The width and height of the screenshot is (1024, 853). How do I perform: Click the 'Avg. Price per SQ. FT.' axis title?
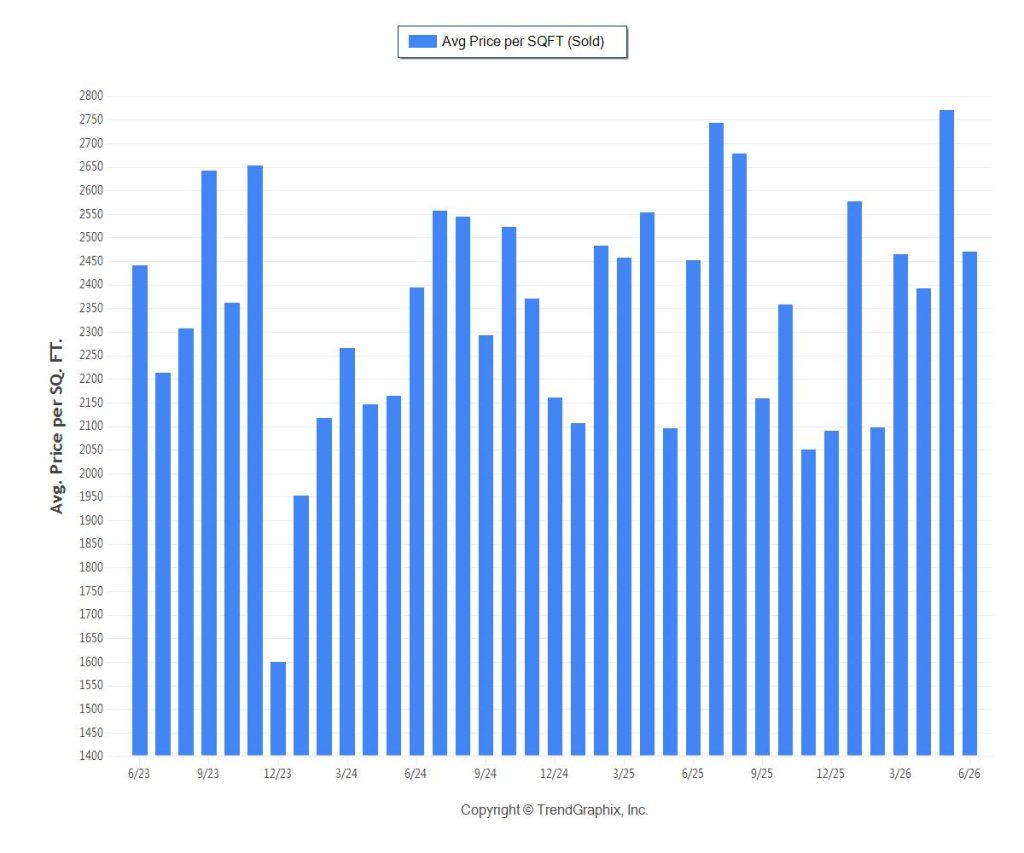click(57, 426)
